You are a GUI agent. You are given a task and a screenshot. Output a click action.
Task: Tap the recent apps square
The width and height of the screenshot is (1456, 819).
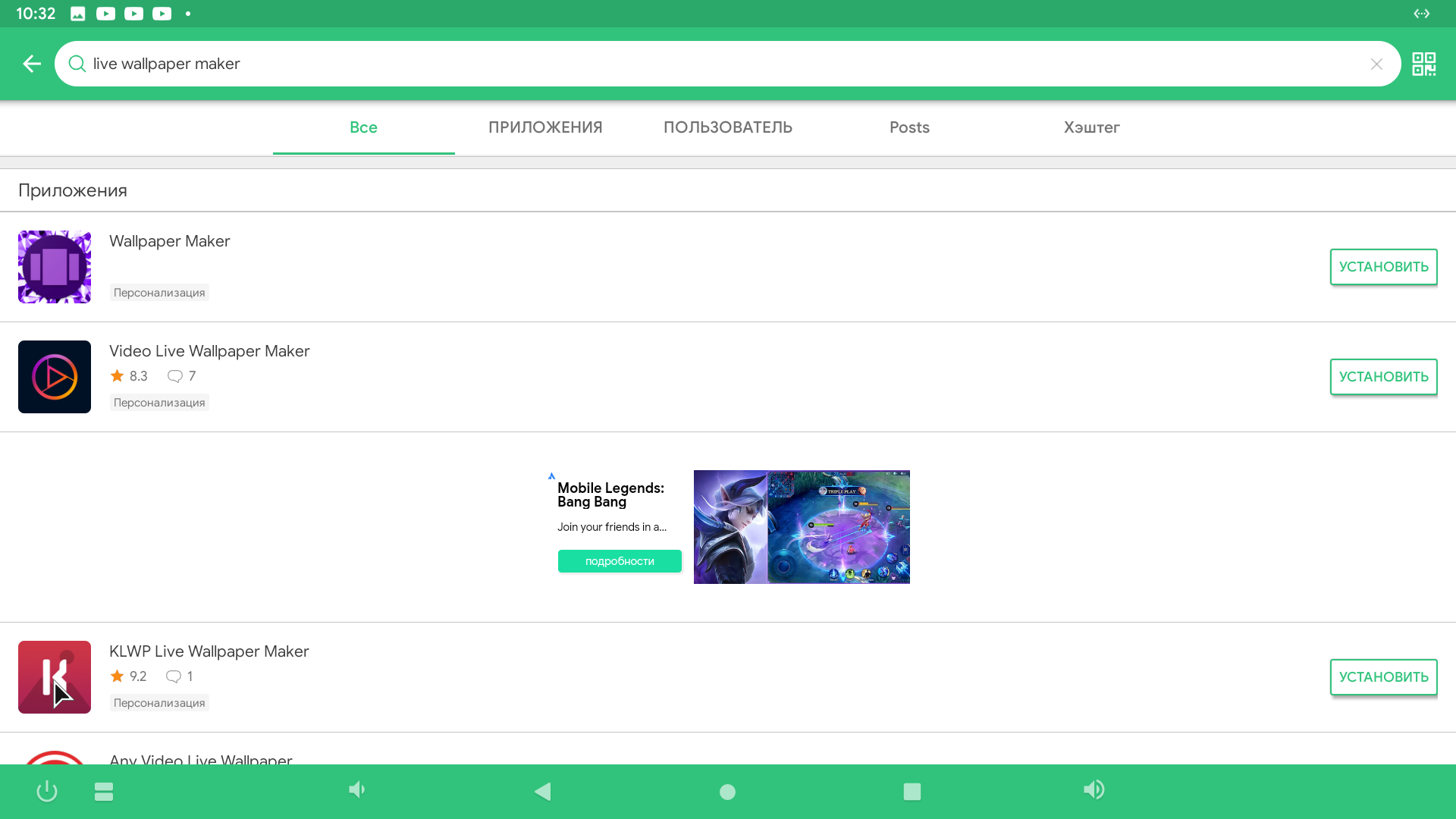tap(912, 792)
